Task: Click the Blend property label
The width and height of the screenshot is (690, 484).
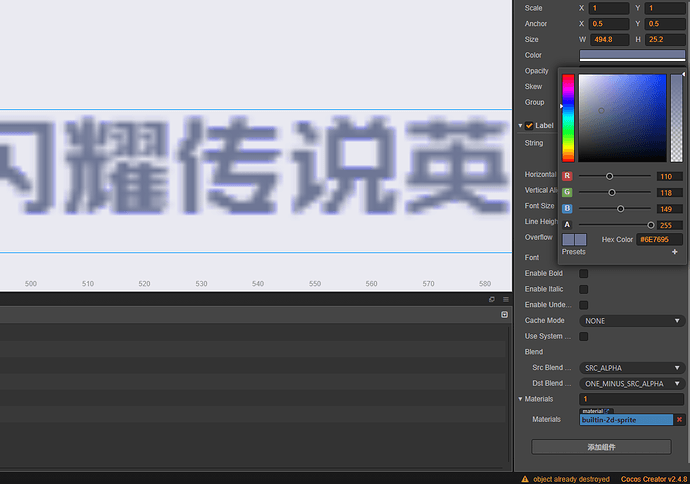Action: pos(533,352)
